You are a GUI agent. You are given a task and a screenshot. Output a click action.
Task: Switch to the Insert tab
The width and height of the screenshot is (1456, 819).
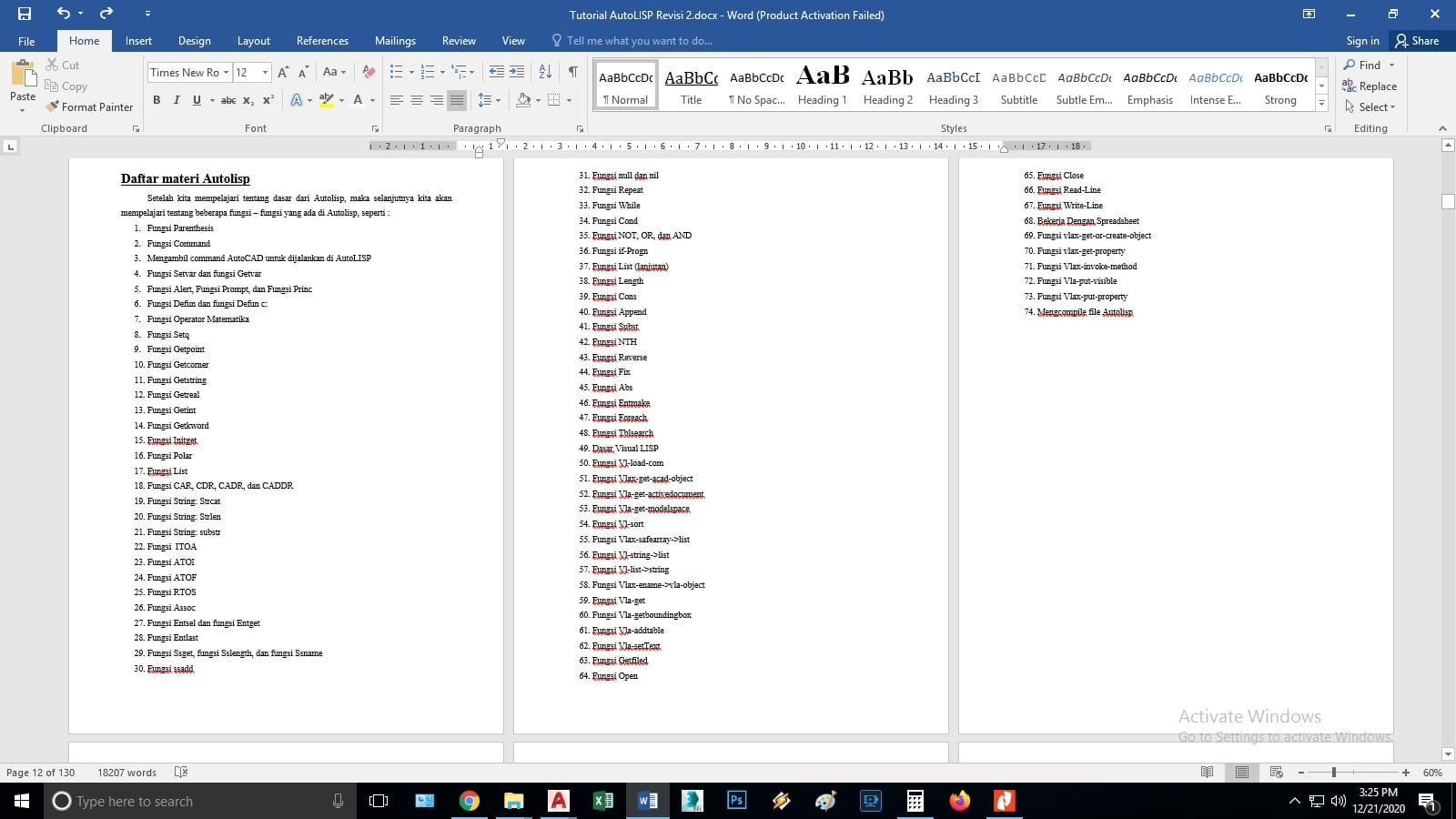(138, 41)
